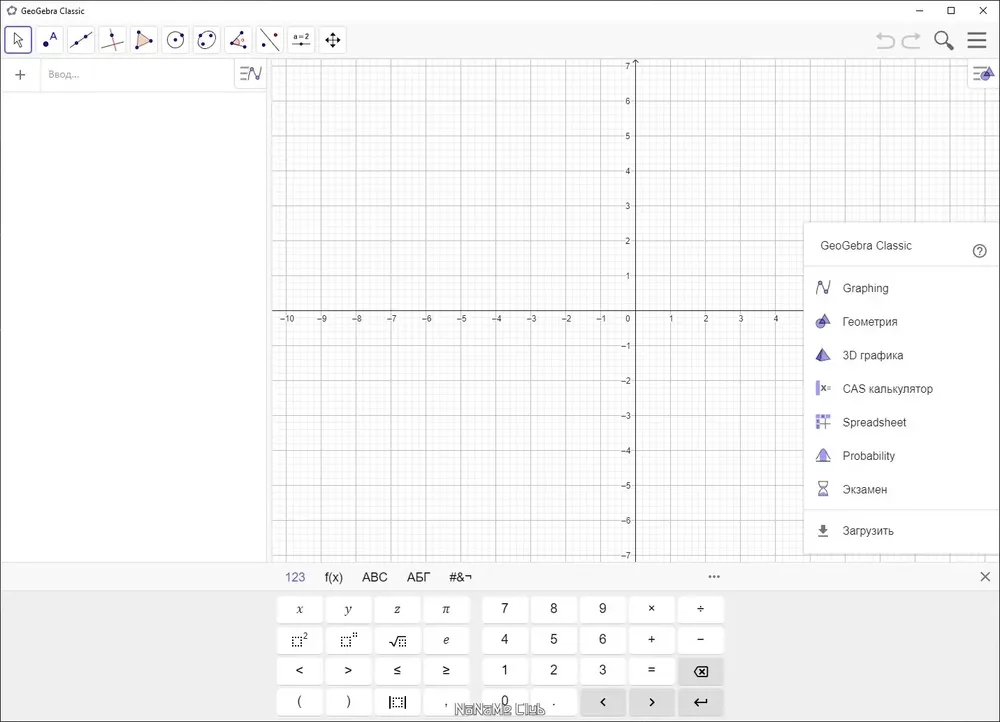The height and width of the screenshot is (722, 1000).
Task: Tap the π key
Action: pos(446,609)
